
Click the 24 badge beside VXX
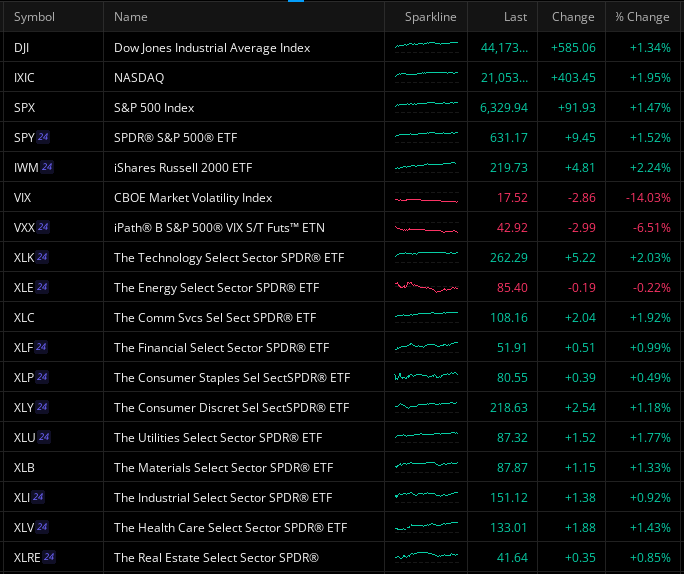tap(43, 227)
